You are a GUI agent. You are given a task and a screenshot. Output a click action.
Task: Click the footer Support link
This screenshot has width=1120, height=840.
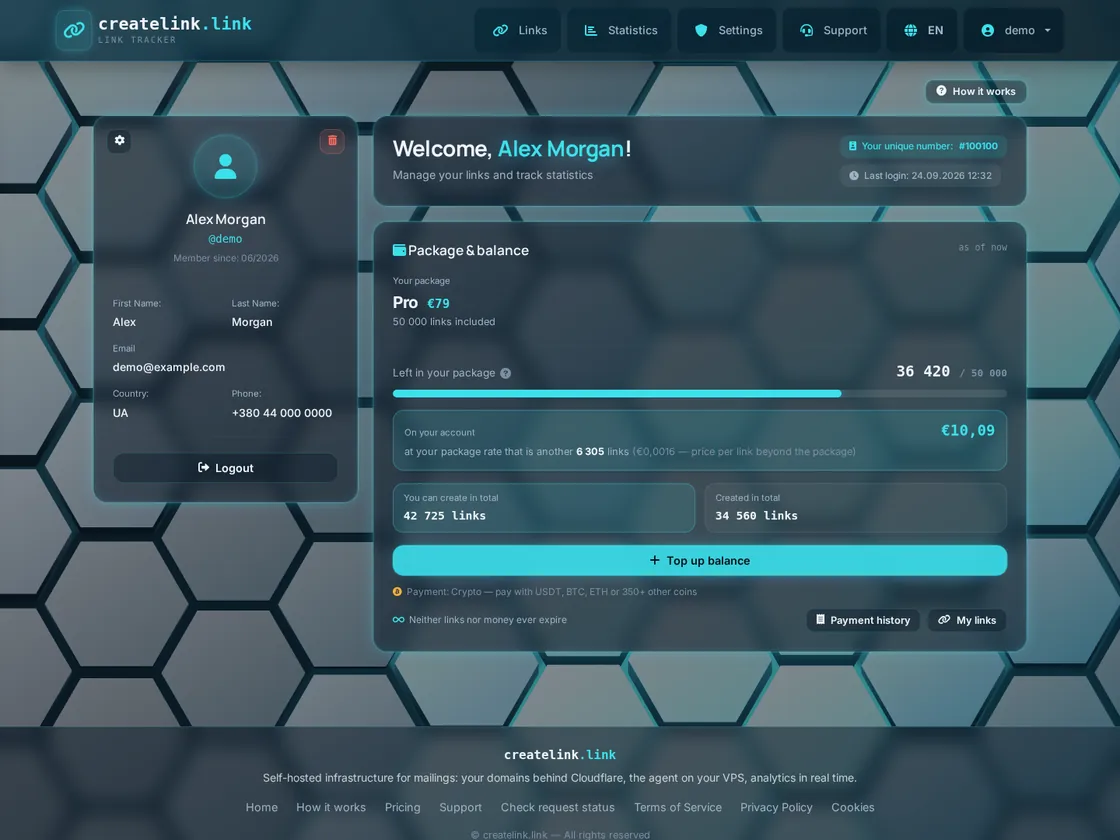pyautogui.click(x=460, y=807)
